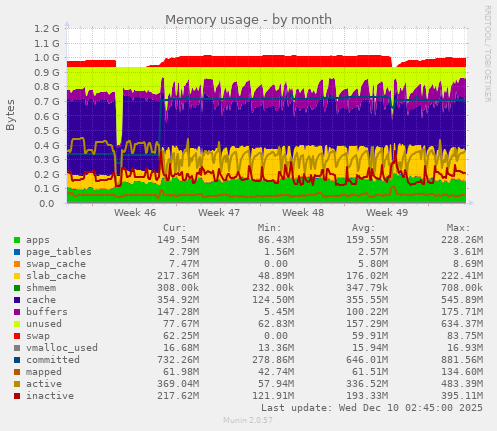Select the 'shmem' legend label
The width and height of the screenshot is (497, 431).
coord(41,288)
